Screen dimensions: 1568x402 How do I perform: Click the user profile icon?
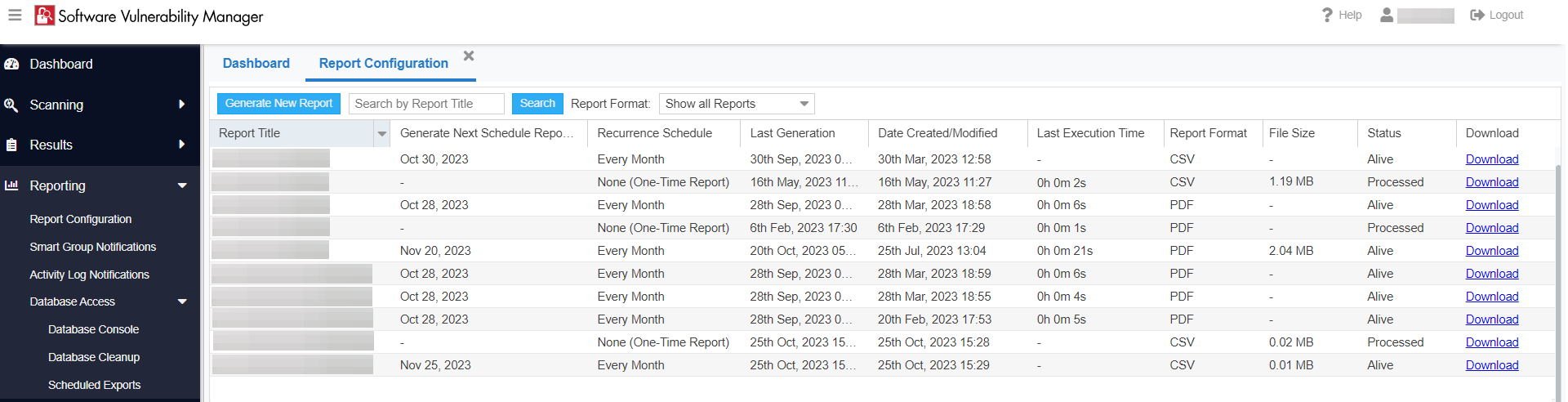[x=1387, y=15]
